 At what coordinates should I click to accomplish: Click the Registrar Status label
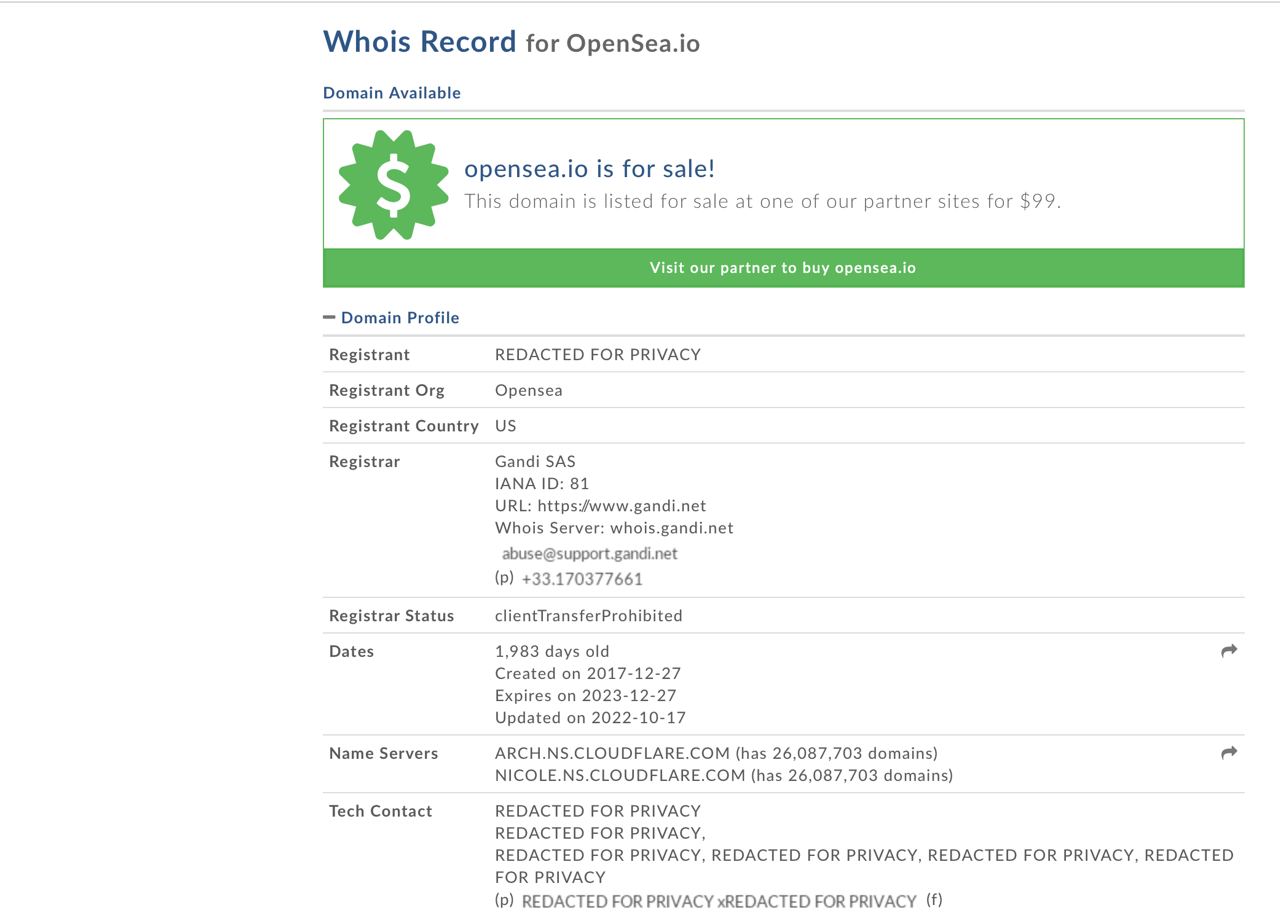pyautogui.click(x=392, y=616)
